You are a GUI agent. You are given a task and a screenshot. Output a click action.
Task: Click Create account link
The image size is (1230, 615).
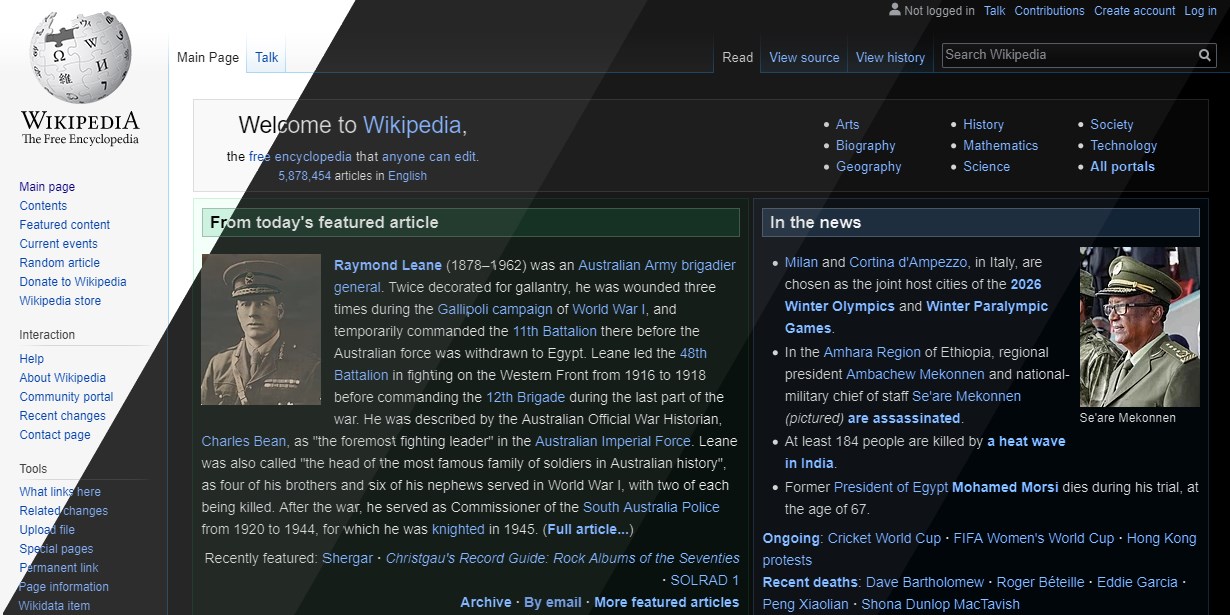click(1135, 11)
